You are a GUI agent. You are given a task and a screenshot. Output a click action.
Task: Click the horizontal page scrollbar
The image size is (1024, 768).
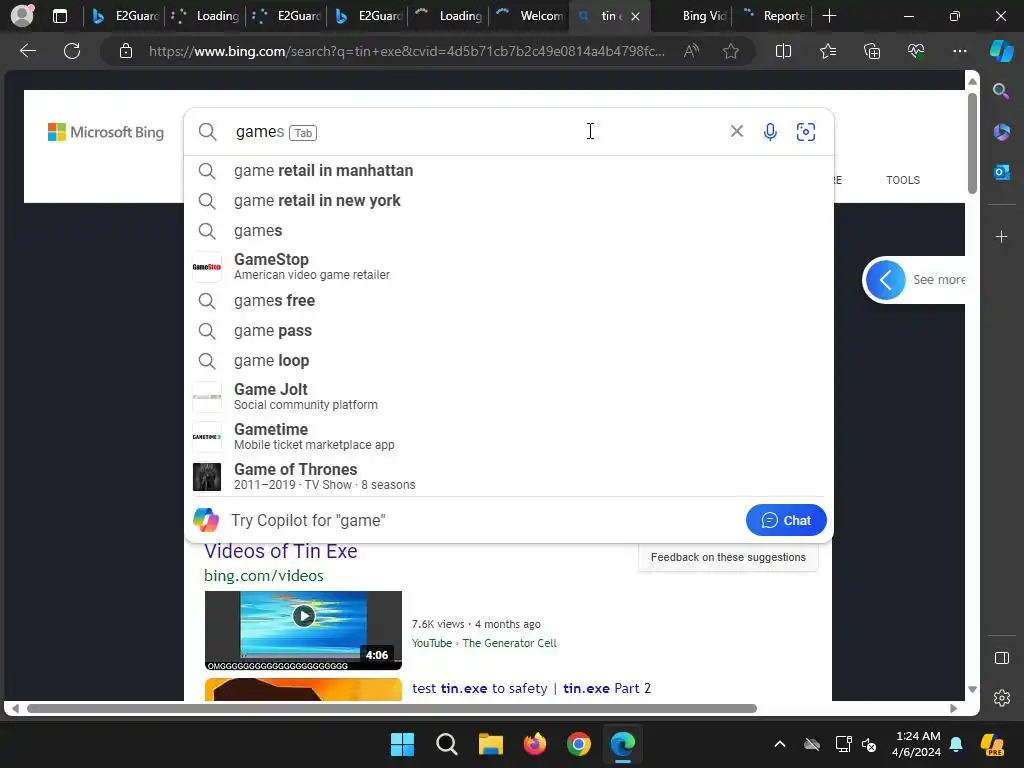pyautogui.click(x=392, y=709)
